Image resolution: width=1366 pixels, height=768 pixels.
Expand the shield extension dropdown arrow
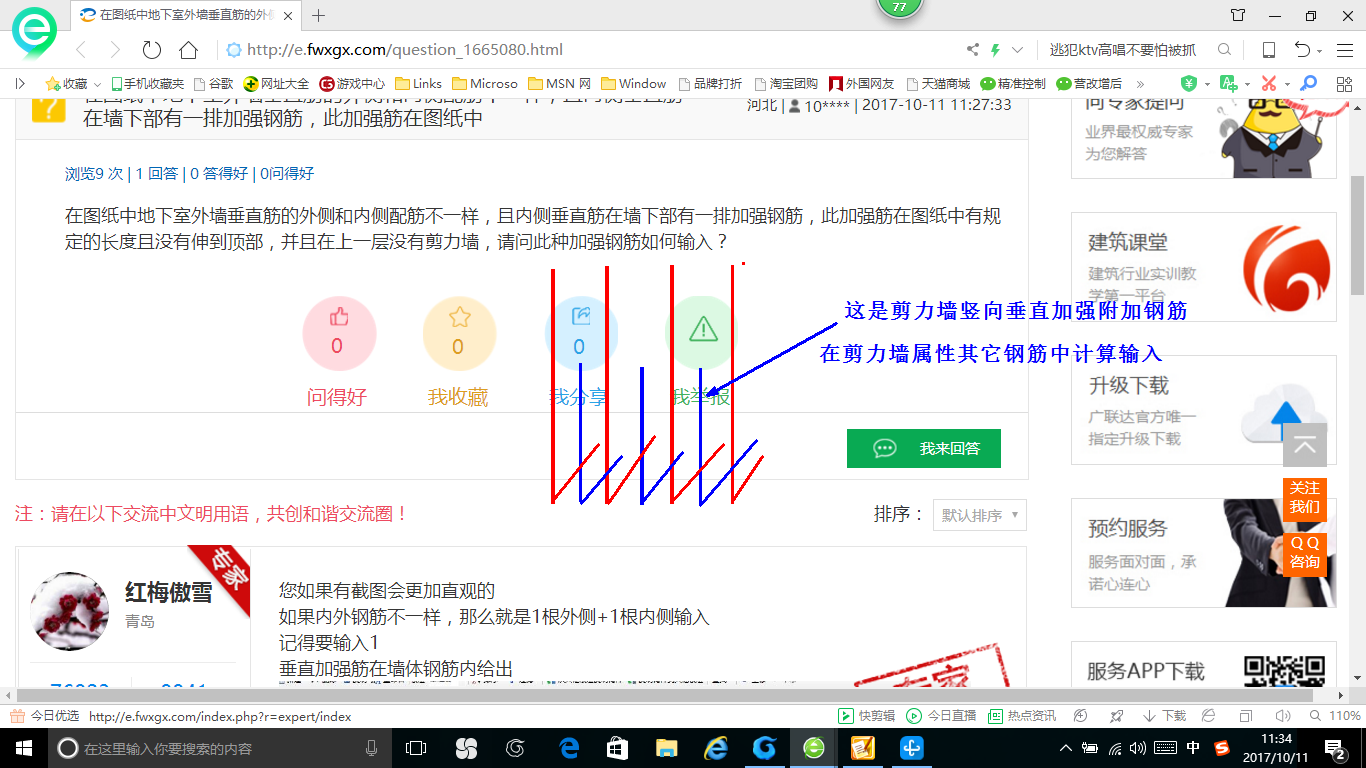(x=1206, y=84)
